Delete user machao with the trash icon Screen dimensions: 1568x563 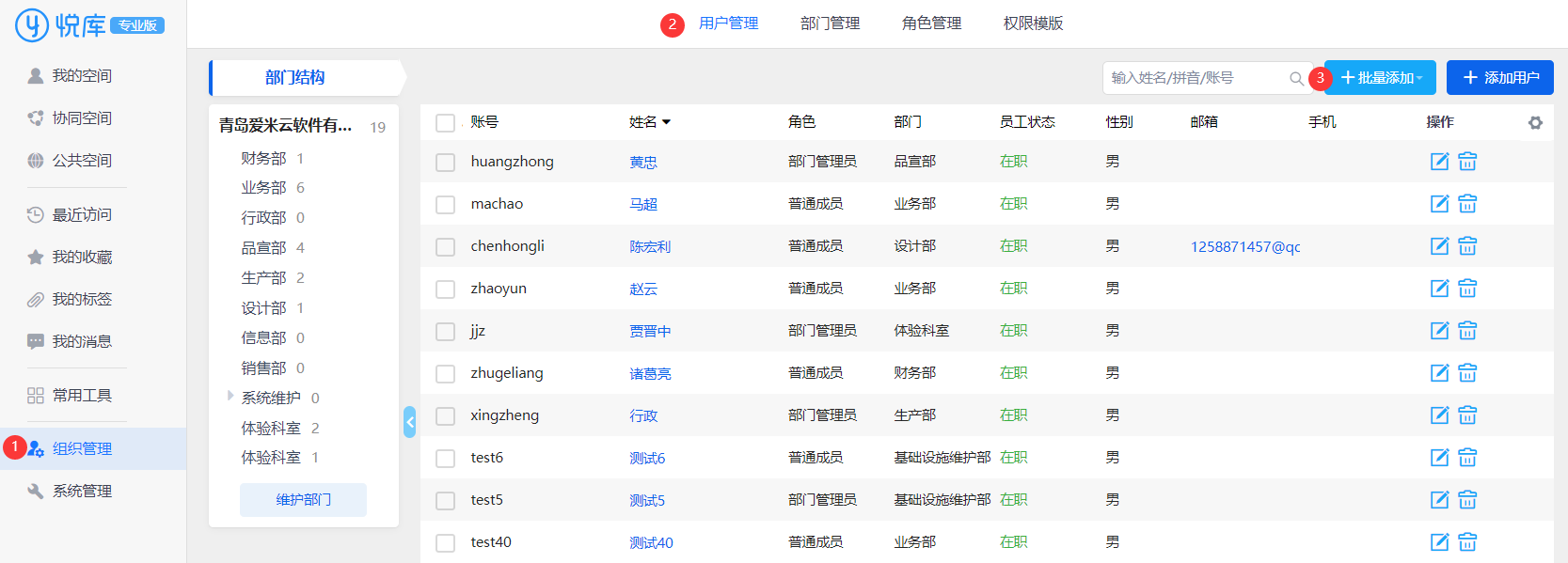pos(1467,204)
